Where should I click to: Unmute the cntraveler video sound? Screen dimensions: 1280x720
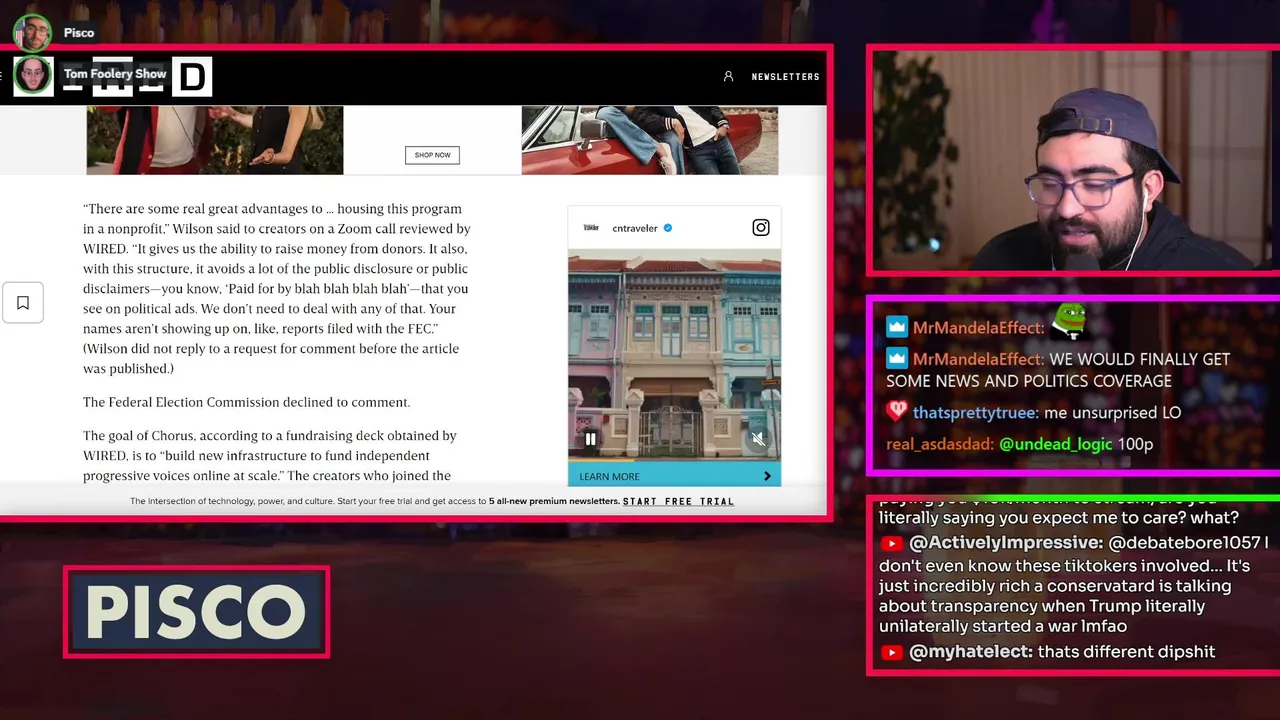[x=758, y=439]
